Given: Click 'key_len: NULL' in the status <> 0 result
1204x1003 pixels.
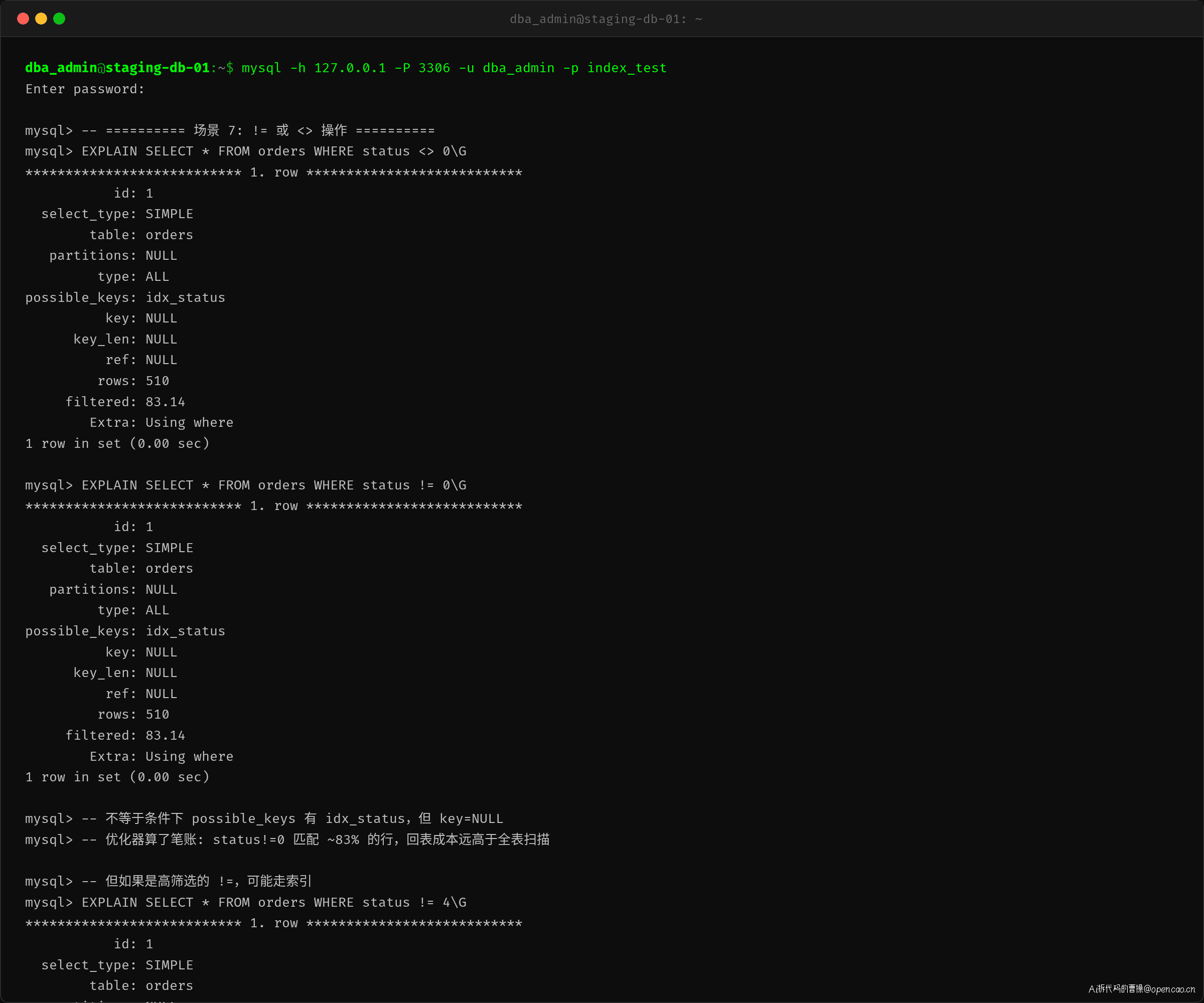Looking at the screenshot, I should (x=125, y=340).
